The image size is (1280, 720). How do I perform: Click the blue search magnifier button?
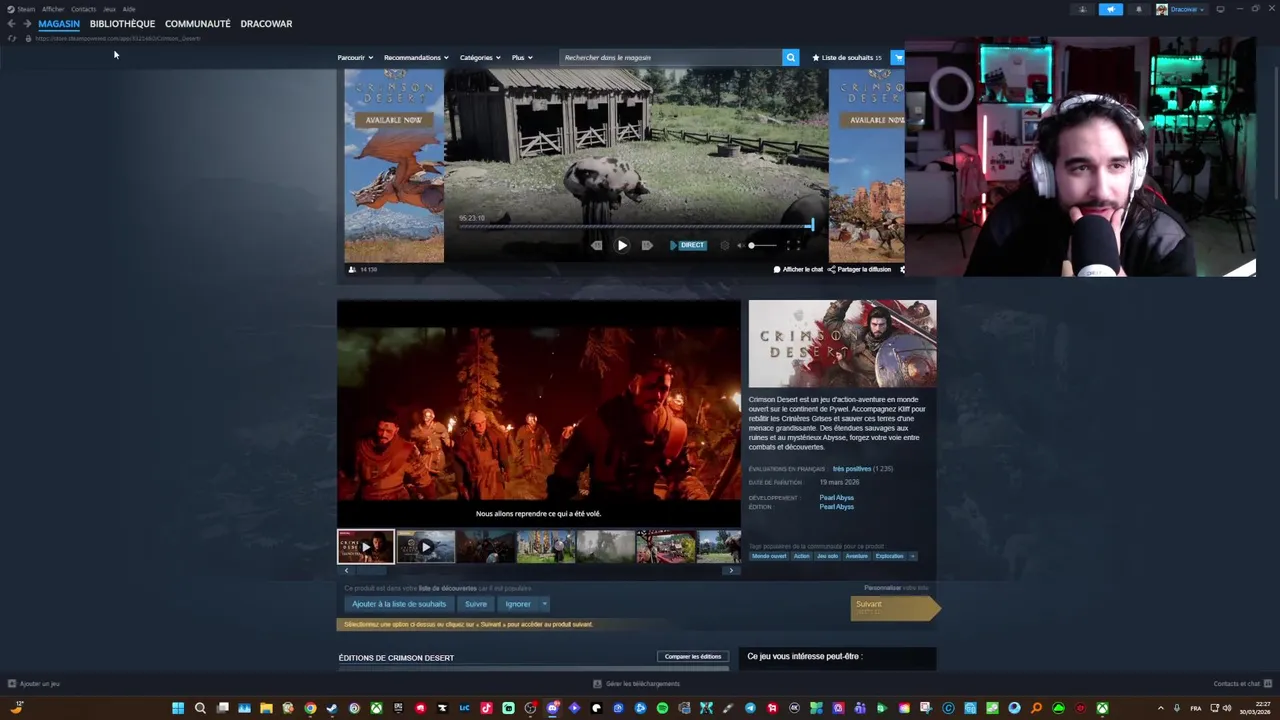[790, 57]
